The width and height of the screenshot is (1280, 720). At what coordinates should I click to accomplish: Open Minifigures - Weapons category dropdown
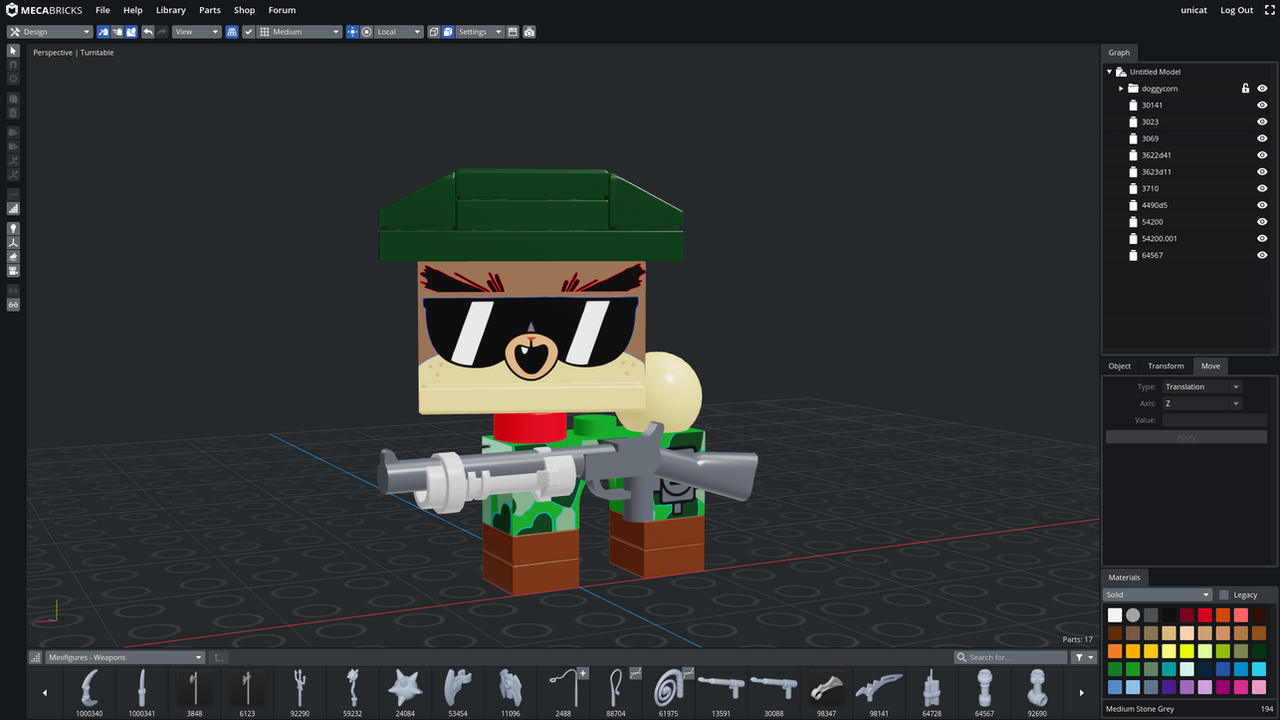(x=126, y=657)
